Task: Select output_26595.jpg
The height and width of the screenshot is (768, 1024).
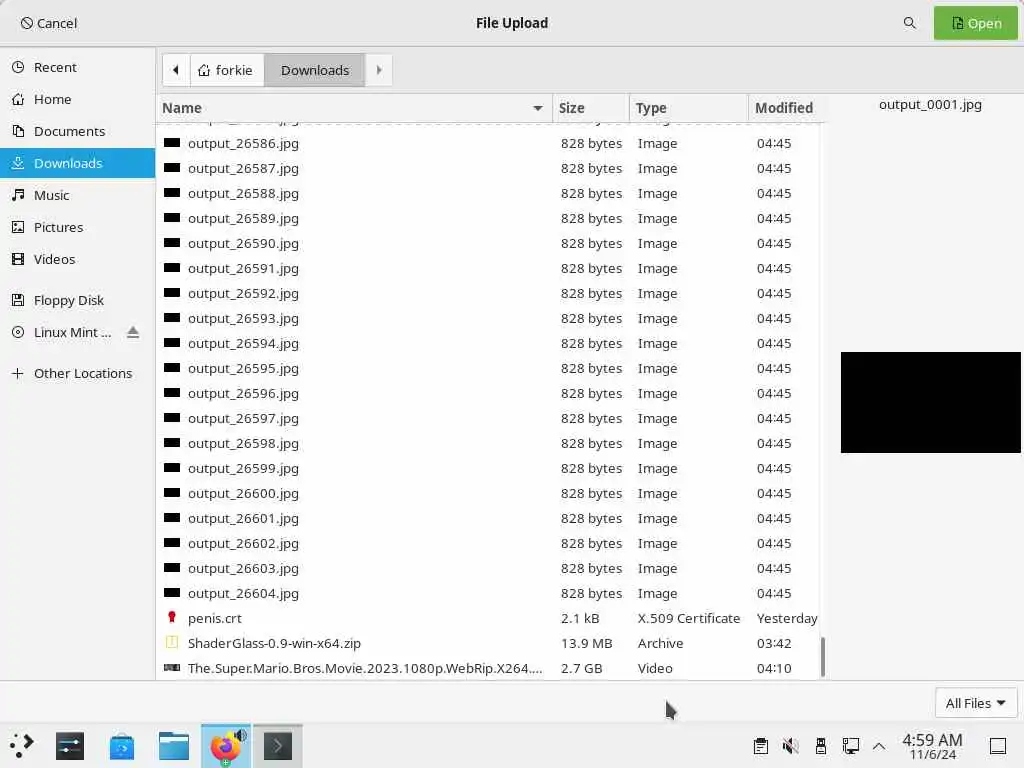Action: pos(487,368)
